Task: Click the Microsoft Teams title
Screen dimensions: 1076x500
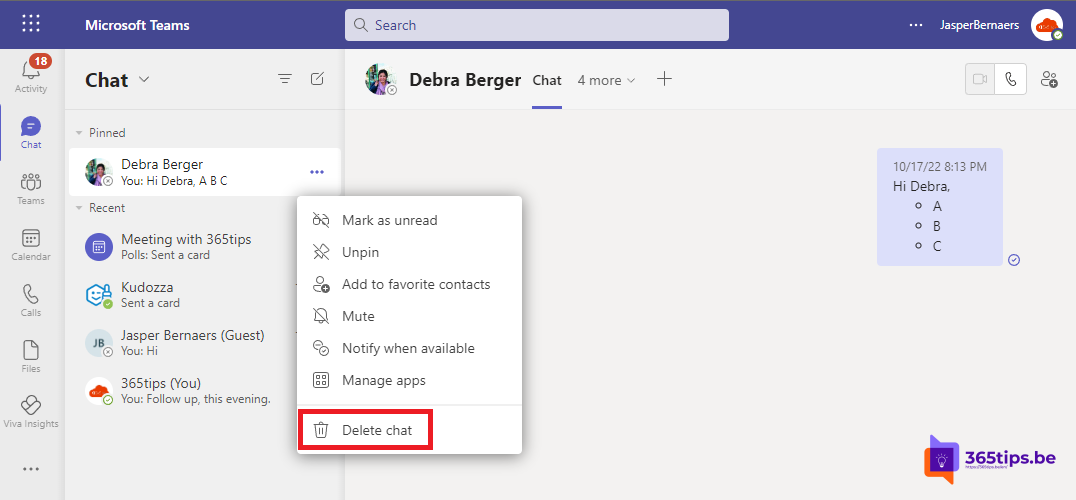Action: (x=137, y=25)
